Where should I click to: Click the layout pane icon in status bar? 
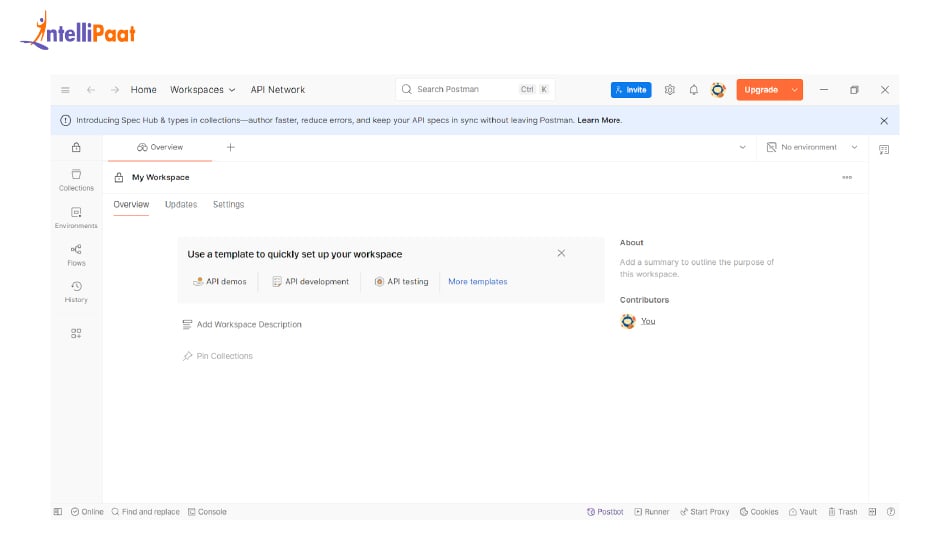pos(872,511)
